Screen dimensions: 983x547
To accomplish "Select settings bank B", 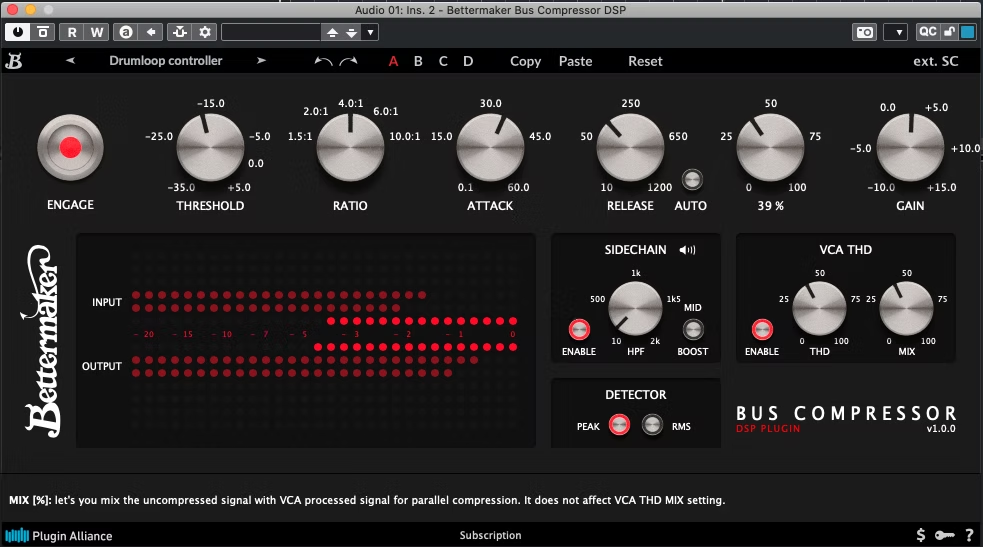I will 418,61.
